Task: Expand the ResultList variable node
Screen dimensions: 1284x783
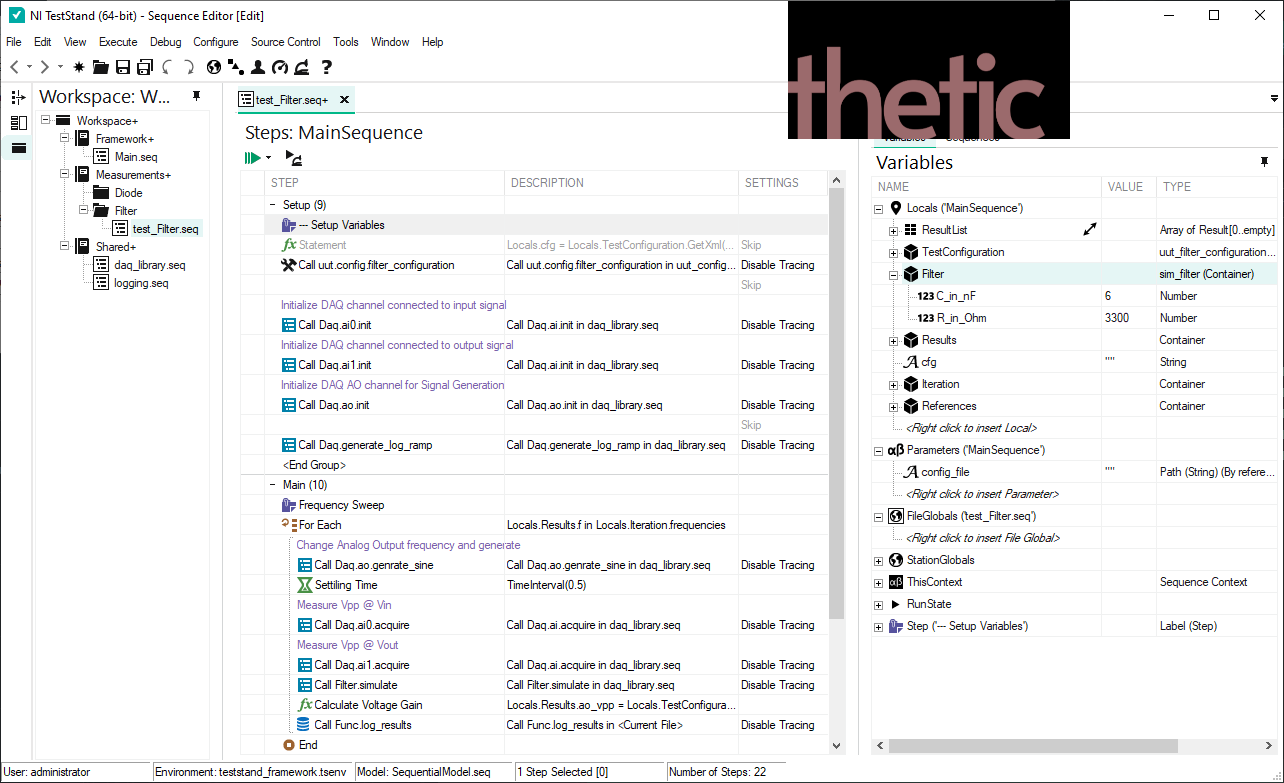Action: coord(894,231)
